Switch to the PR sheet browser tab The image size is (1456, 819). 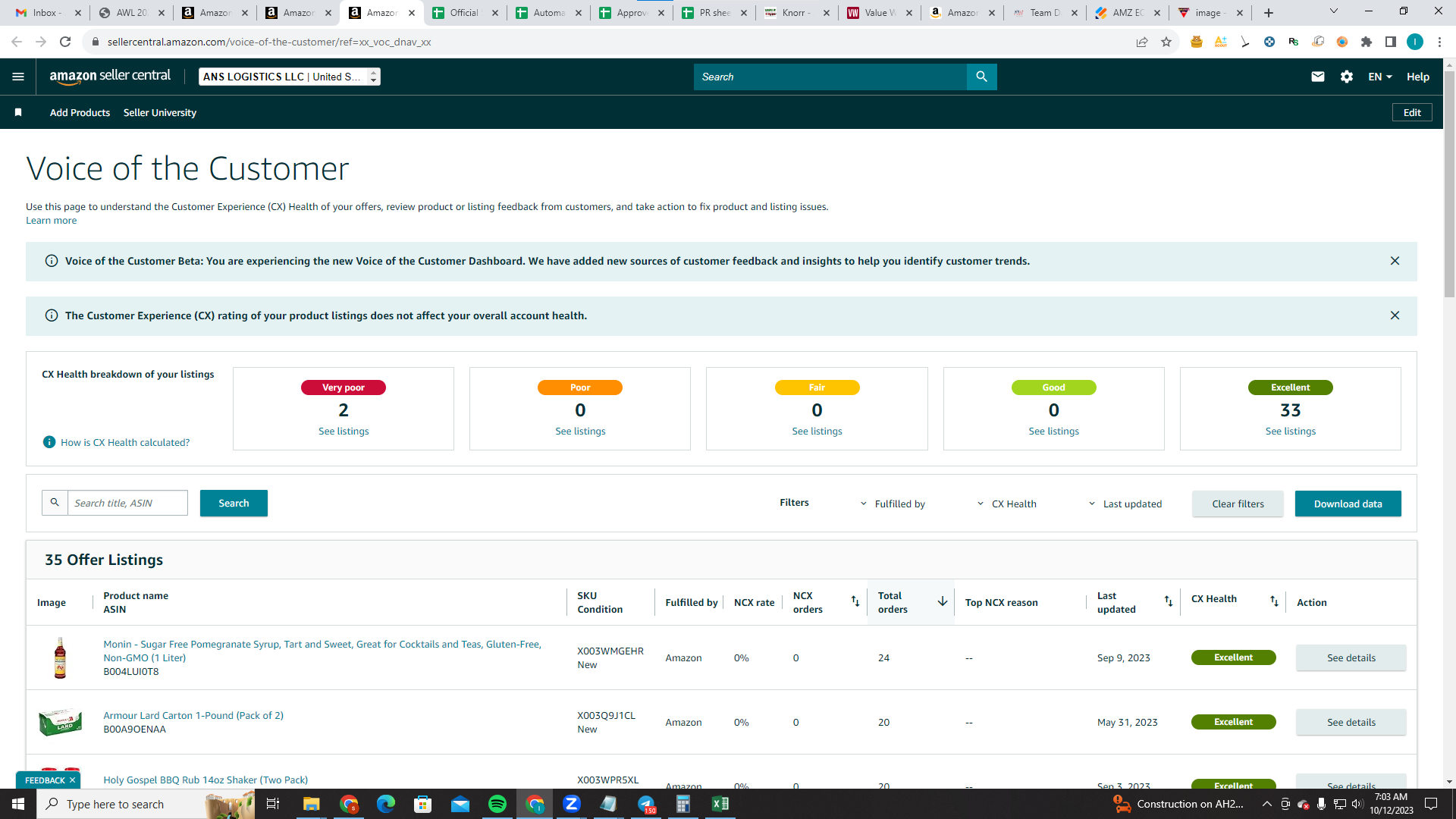point(714,13)
